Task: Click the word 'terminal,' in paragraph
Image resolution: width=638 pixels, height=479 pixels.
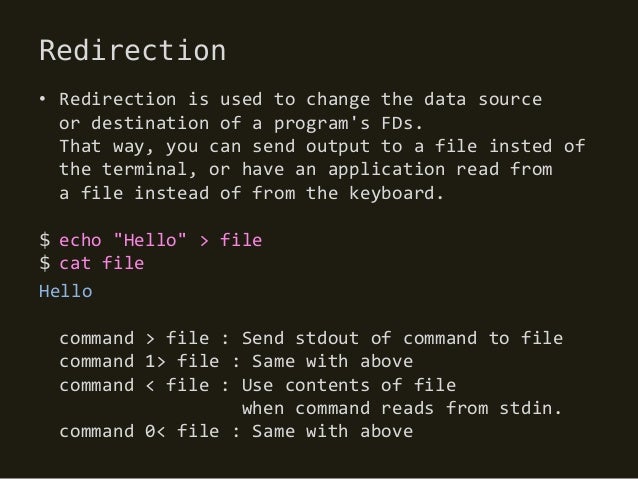Action: click(x=149, y=170)
